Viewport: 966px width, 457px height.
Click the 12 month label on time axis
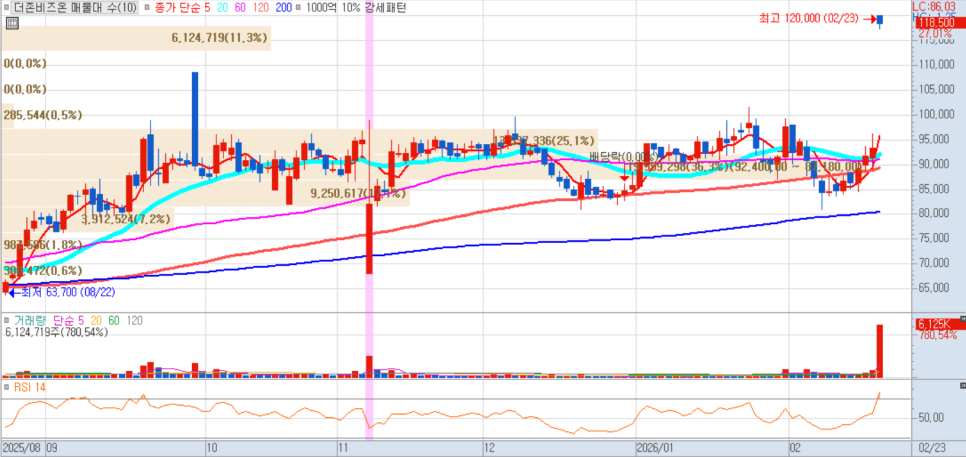pos(490,448)
